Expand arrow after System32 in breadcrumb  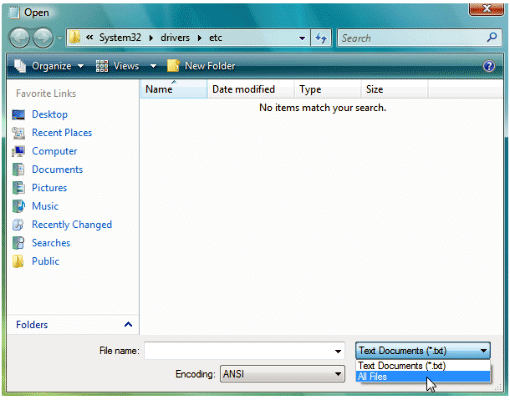point(151,38)
